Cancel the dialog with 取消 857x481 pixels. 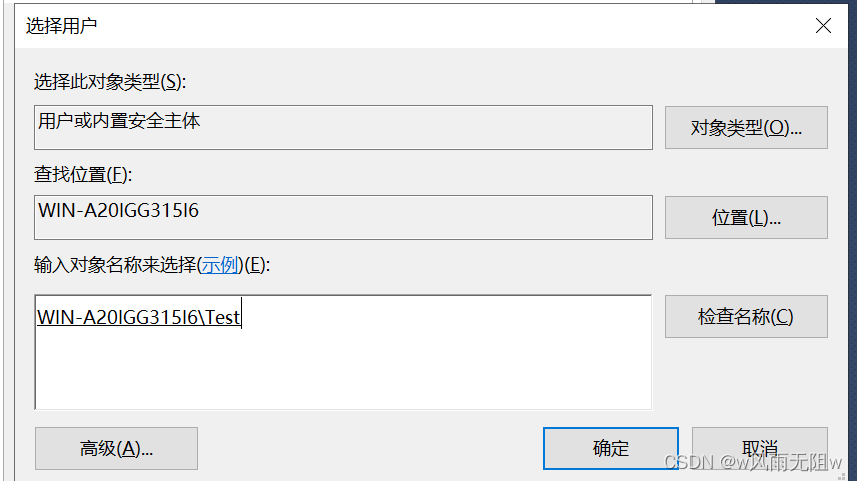pos(759,448)
